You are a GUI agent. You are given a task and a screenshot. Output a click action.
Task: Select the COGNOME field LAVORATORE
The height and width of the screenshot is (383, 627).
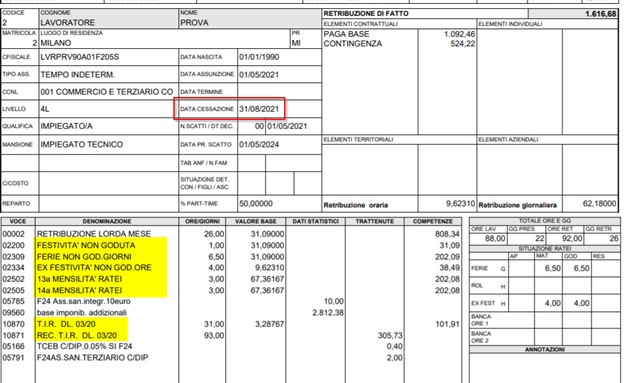point(68,23)
